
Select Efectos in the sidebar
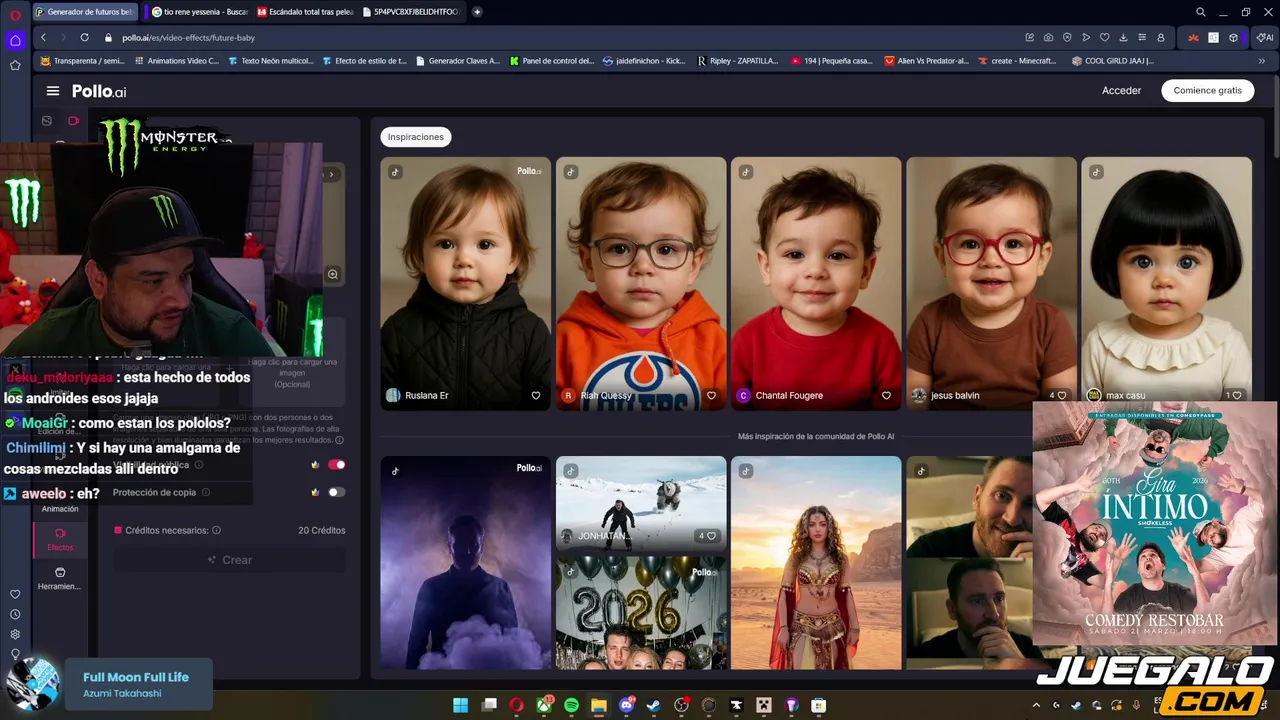[60, 540]
